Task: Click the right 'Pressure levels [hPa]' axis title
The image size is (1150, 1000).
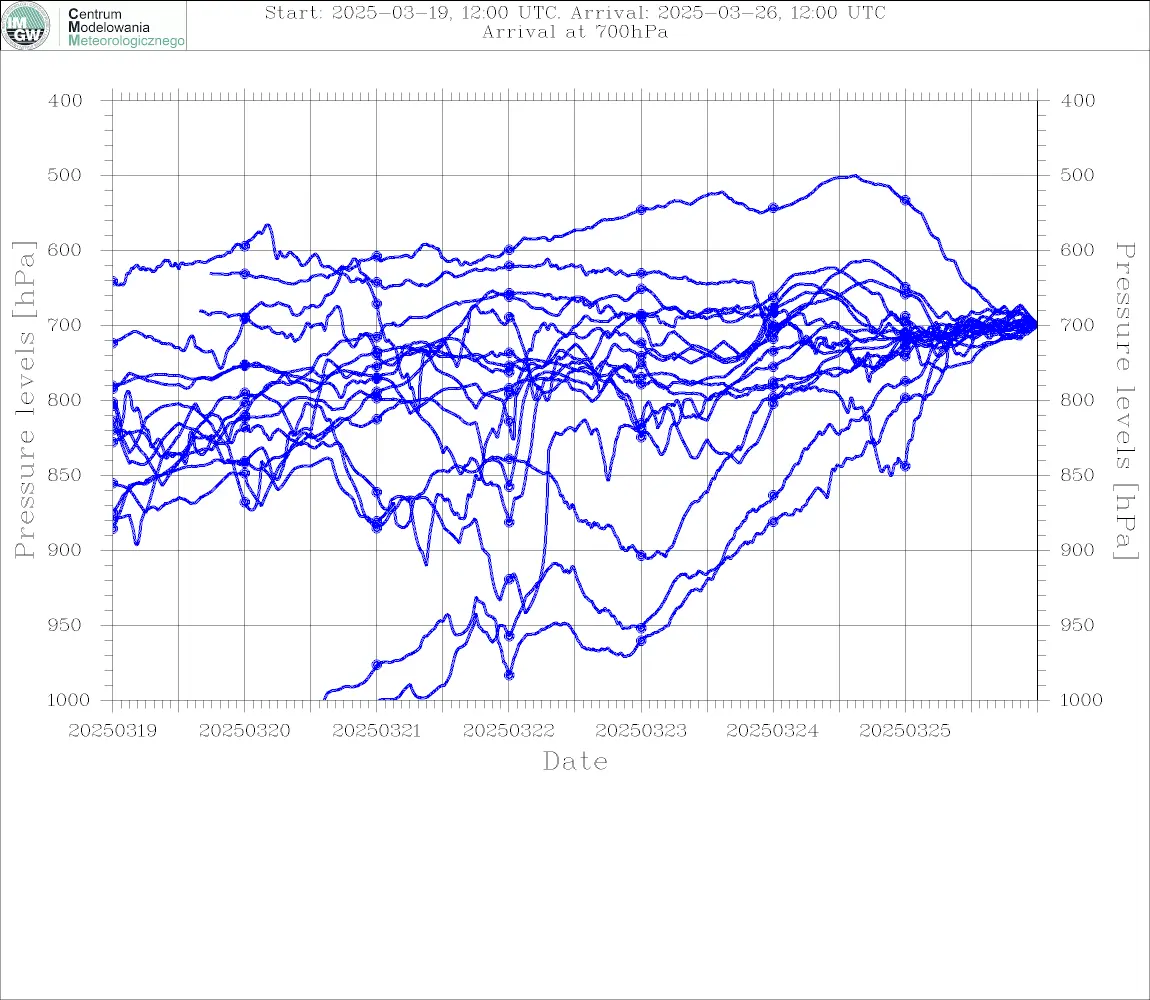Action: pos(1126,401)
